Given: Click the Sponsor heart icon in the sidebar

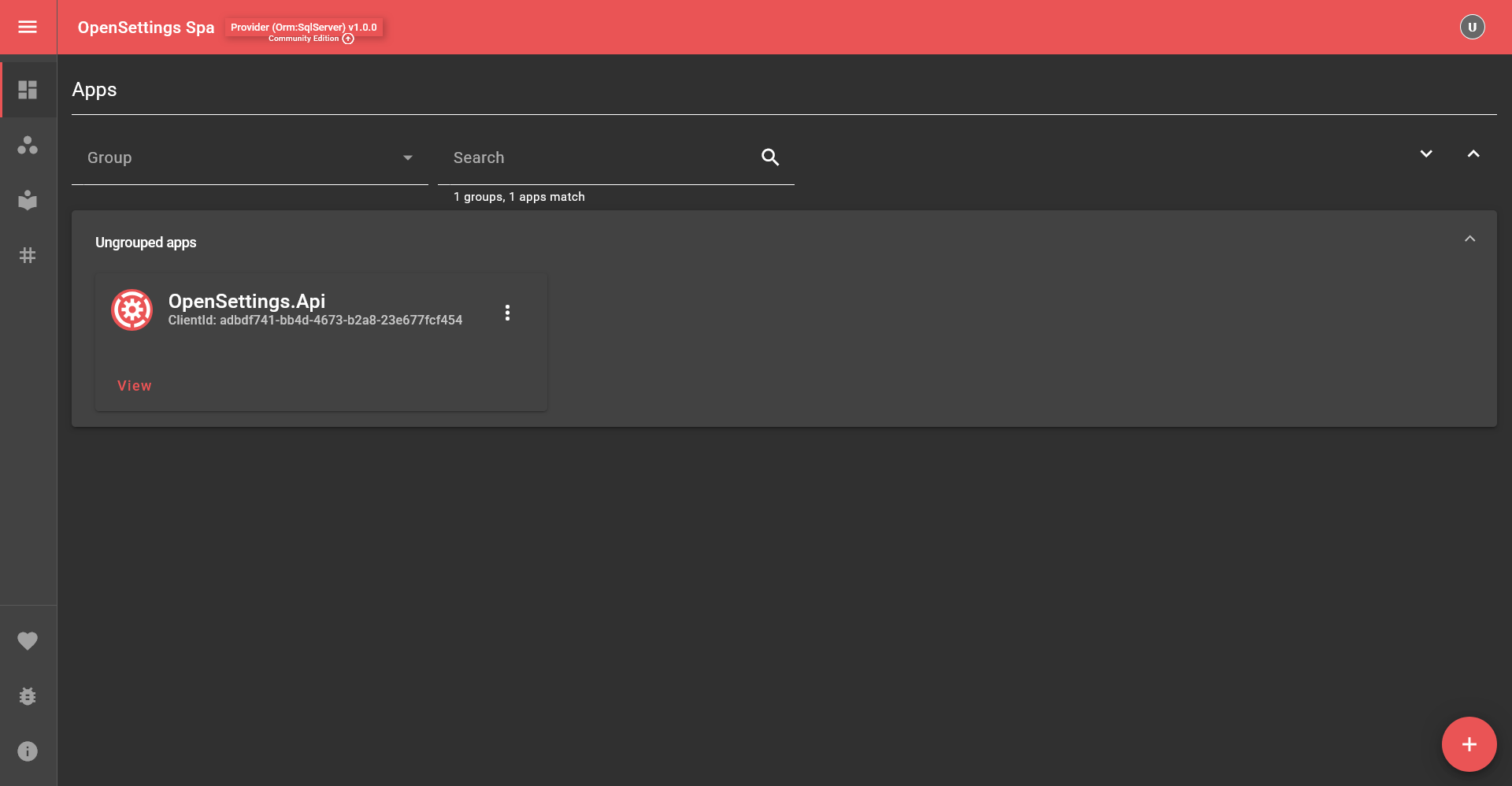Looking at the screenshot, I should coord(28,640).
